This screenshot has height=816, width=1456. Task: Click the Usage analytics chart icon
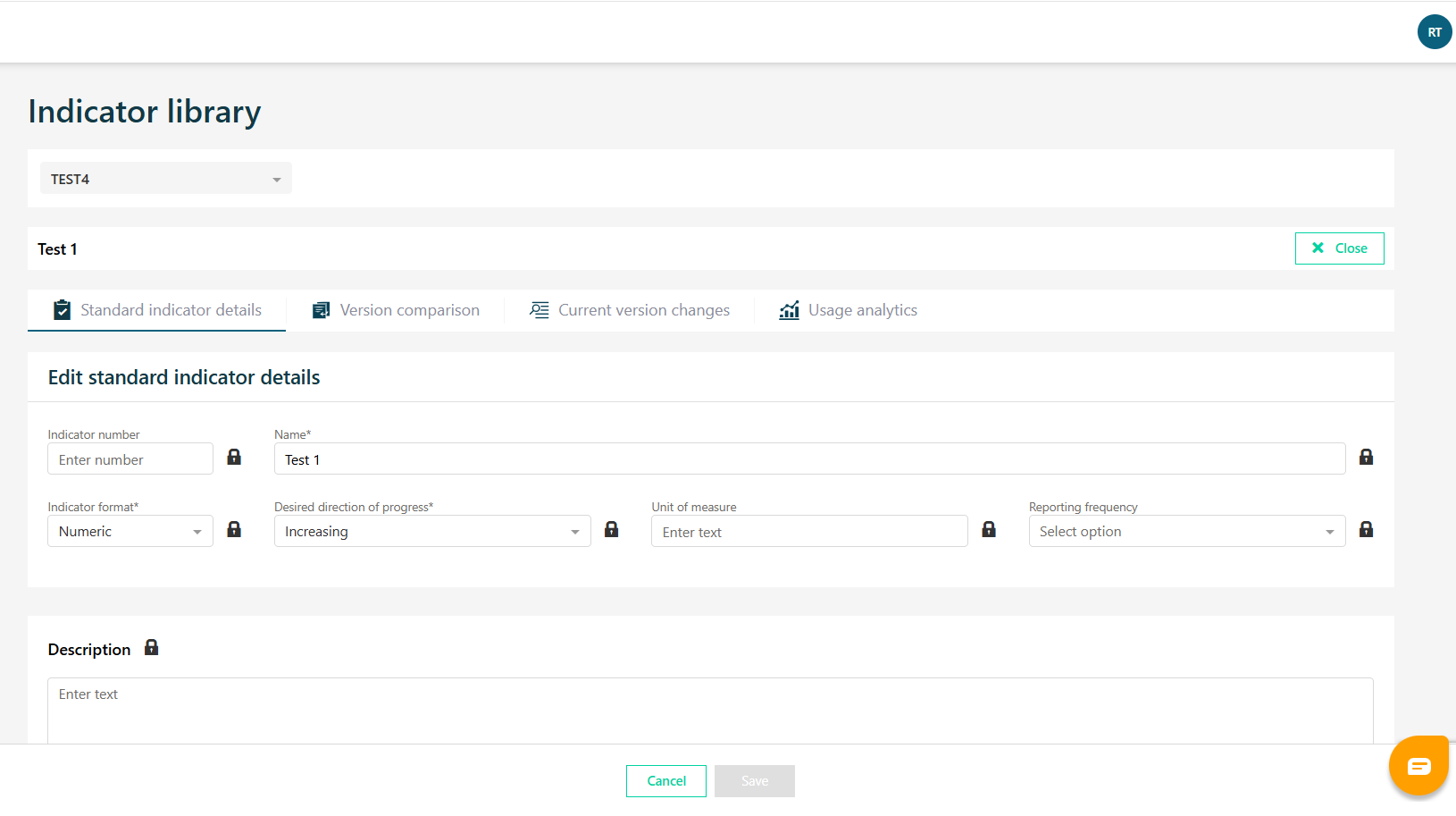point(789,310)
